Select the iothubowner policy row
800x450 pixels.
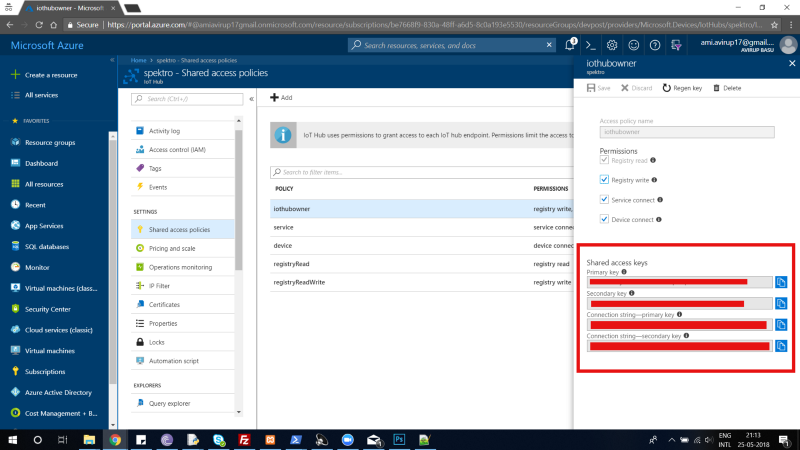coord(422,209)
